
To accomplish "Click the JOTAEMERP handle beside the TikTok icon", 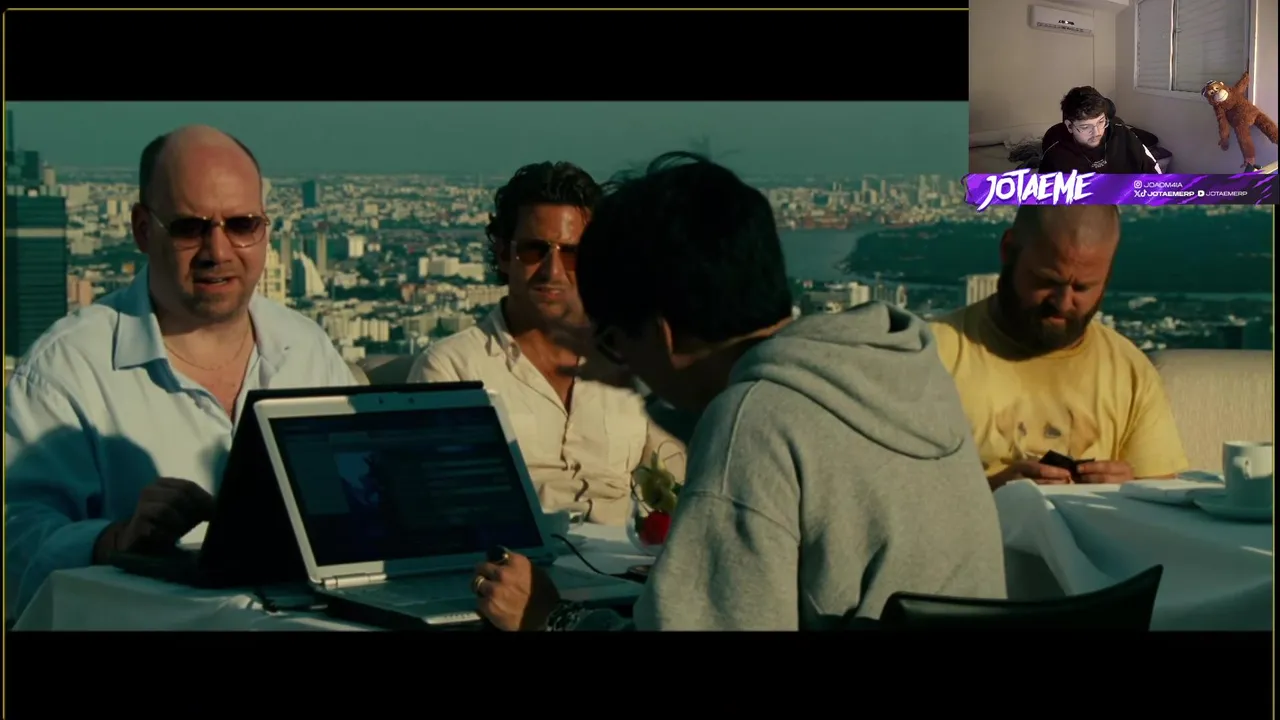I will point(1171,194).
